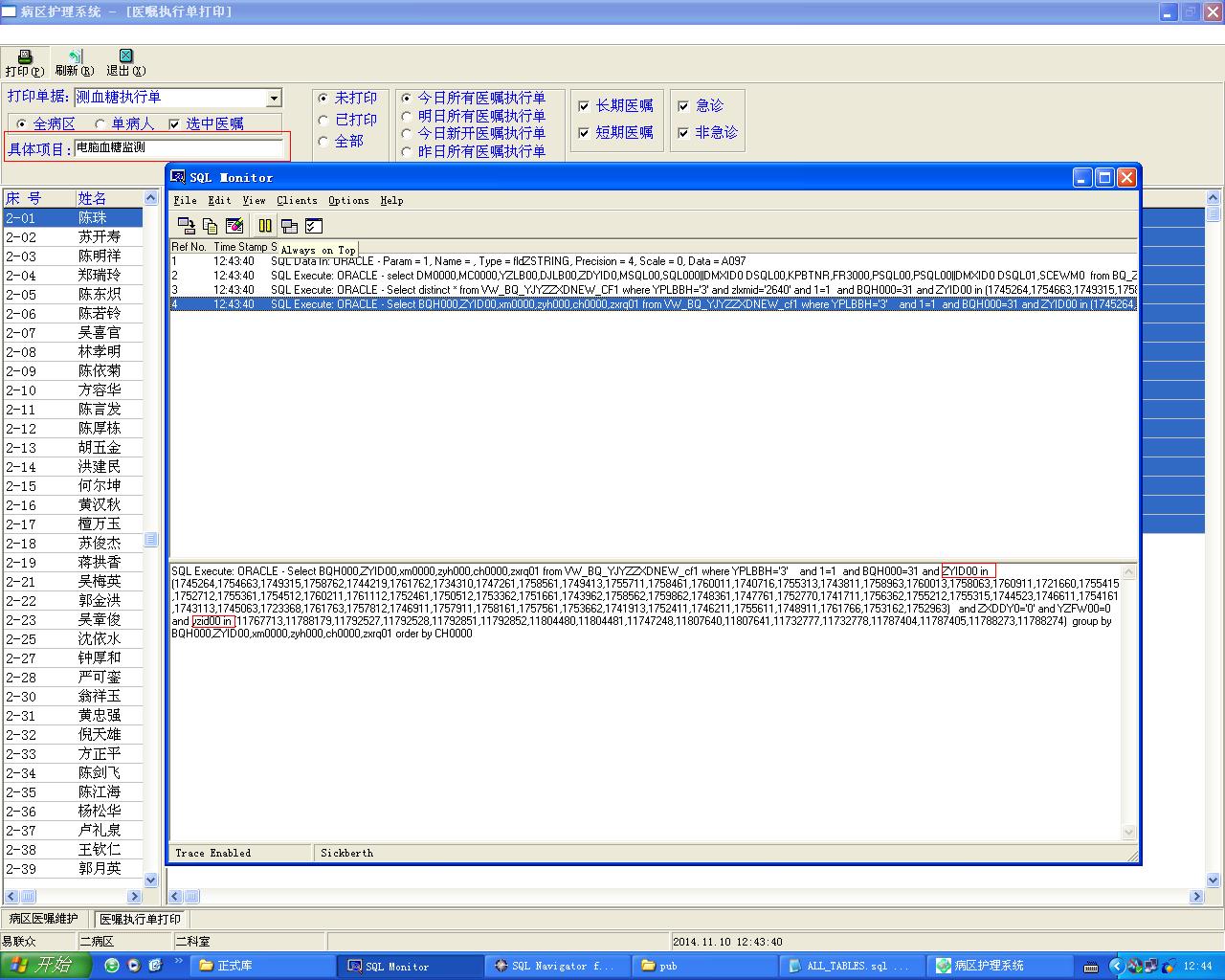Switch to the 病区医嘱维护 tab

coord(44,919)
